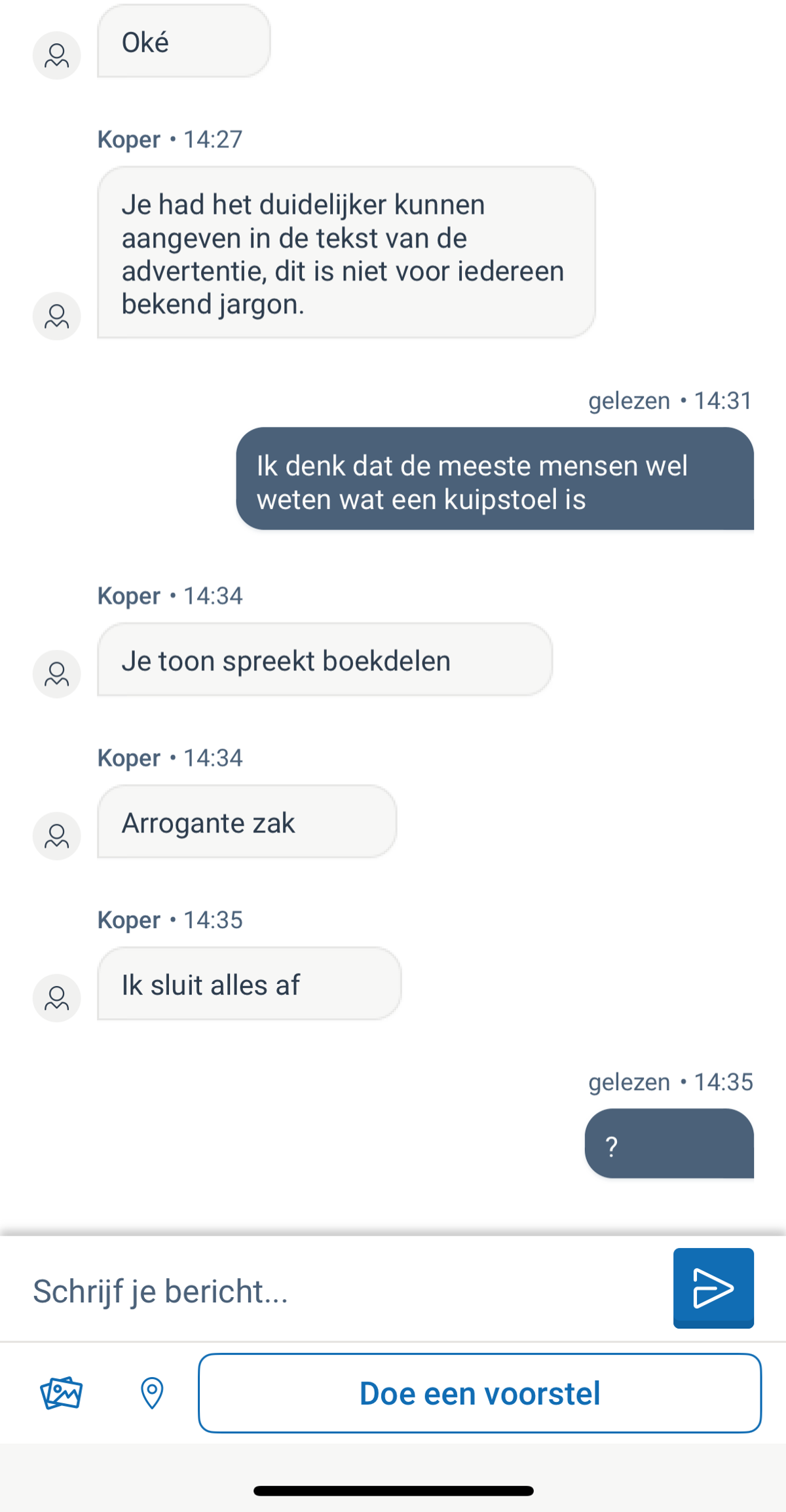786x1512 pixels.
Task: Tap the location pin share icon
Action: click(152, 1392)
